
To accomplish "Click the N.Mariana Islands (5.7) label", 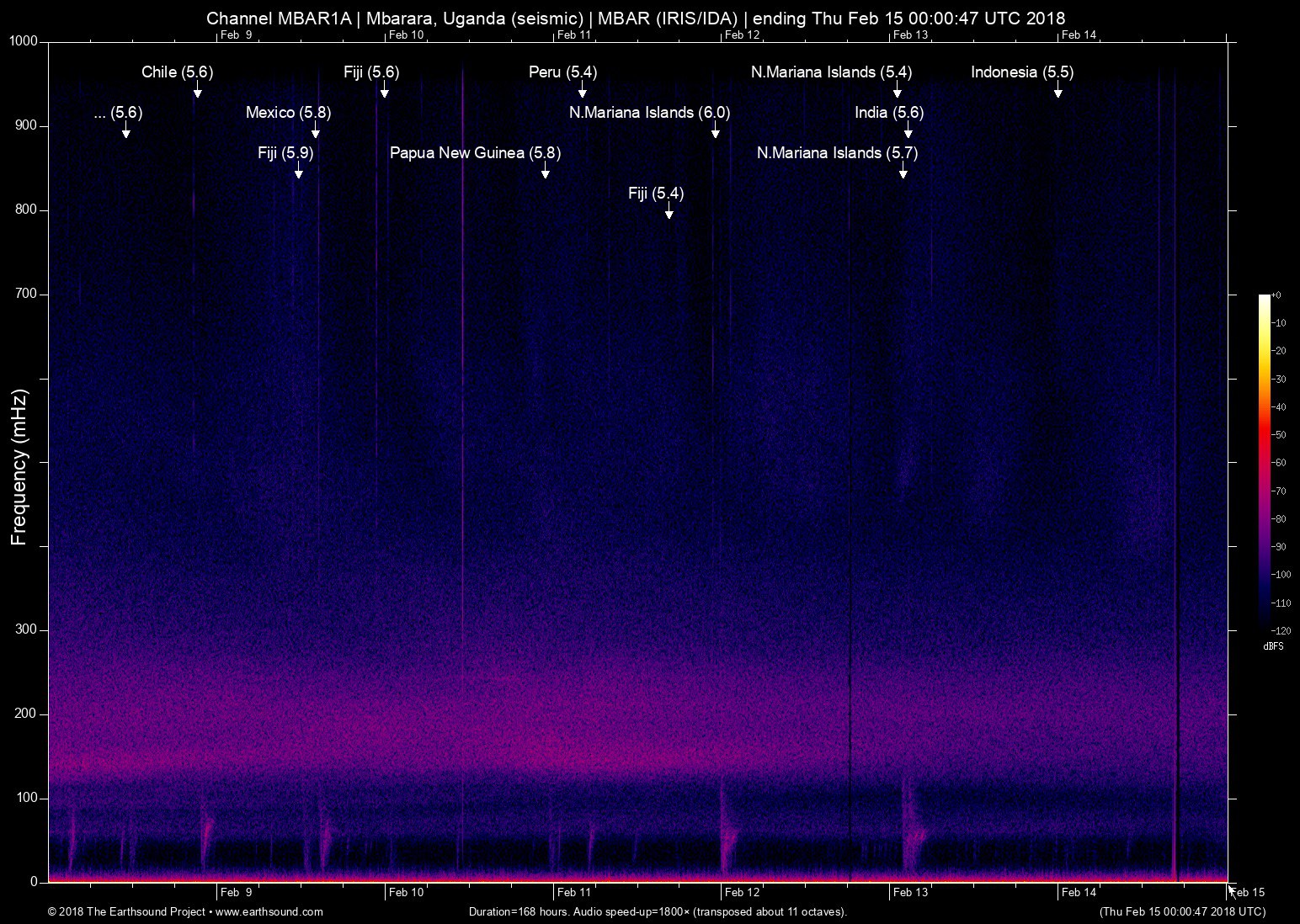I will (x=837, y=153).
